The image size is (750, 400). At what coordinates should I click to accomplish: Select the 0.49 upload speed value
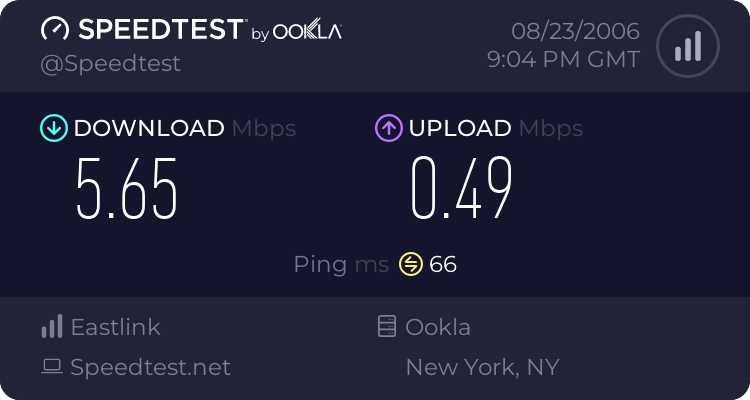462,188
